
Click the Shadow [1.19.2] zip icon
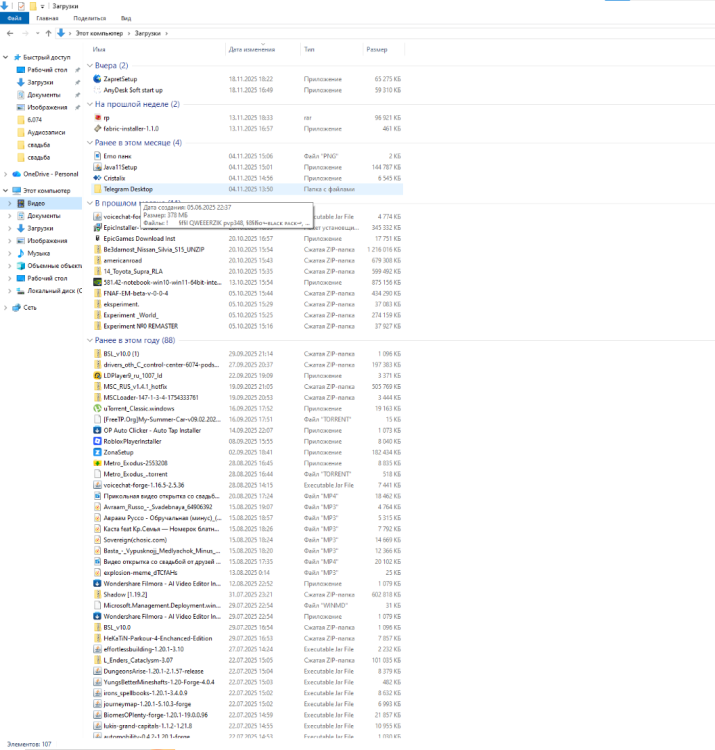[98, 595]
